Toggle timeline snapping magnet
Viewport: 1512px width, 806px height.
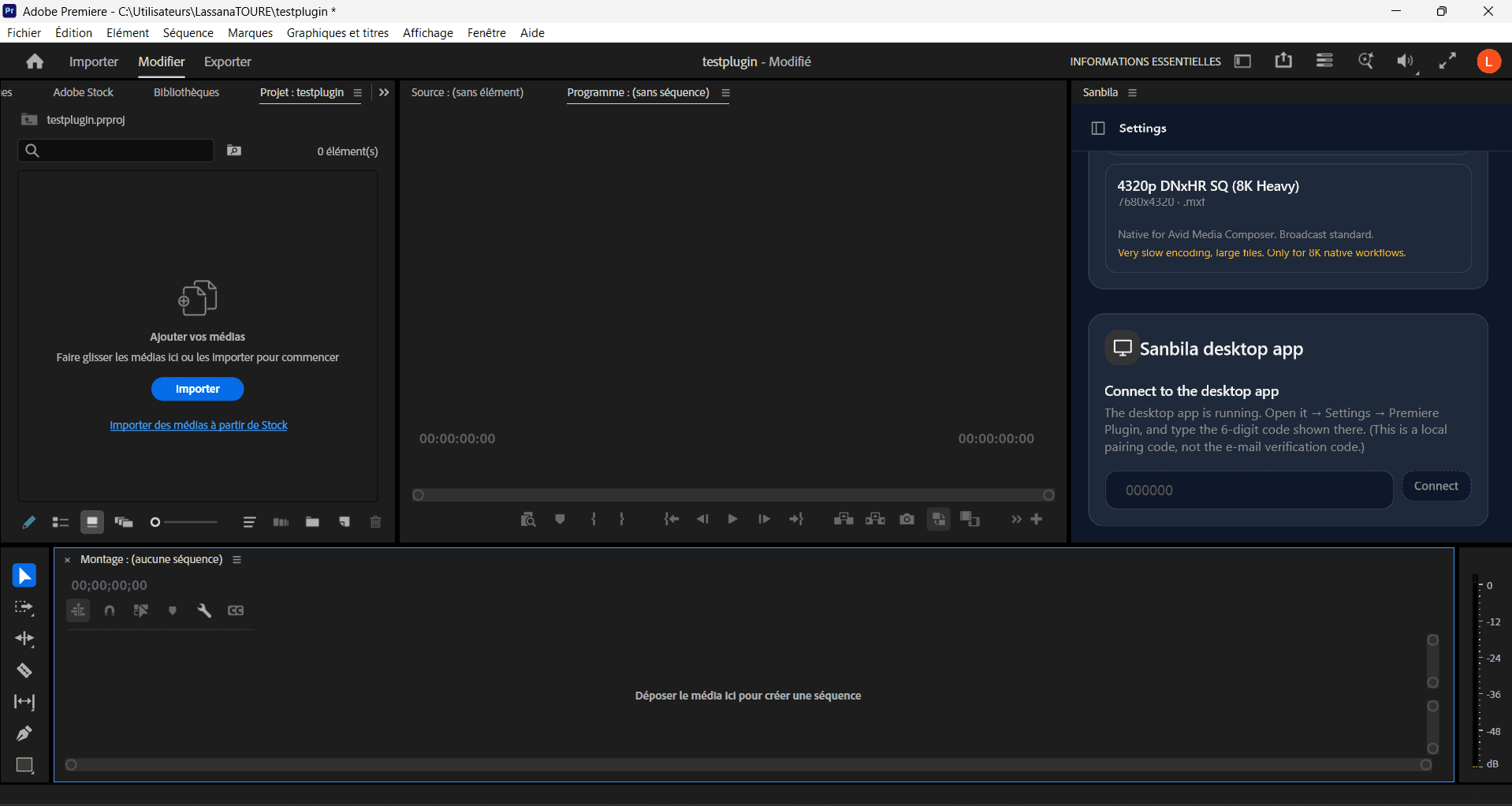point(110,610)
